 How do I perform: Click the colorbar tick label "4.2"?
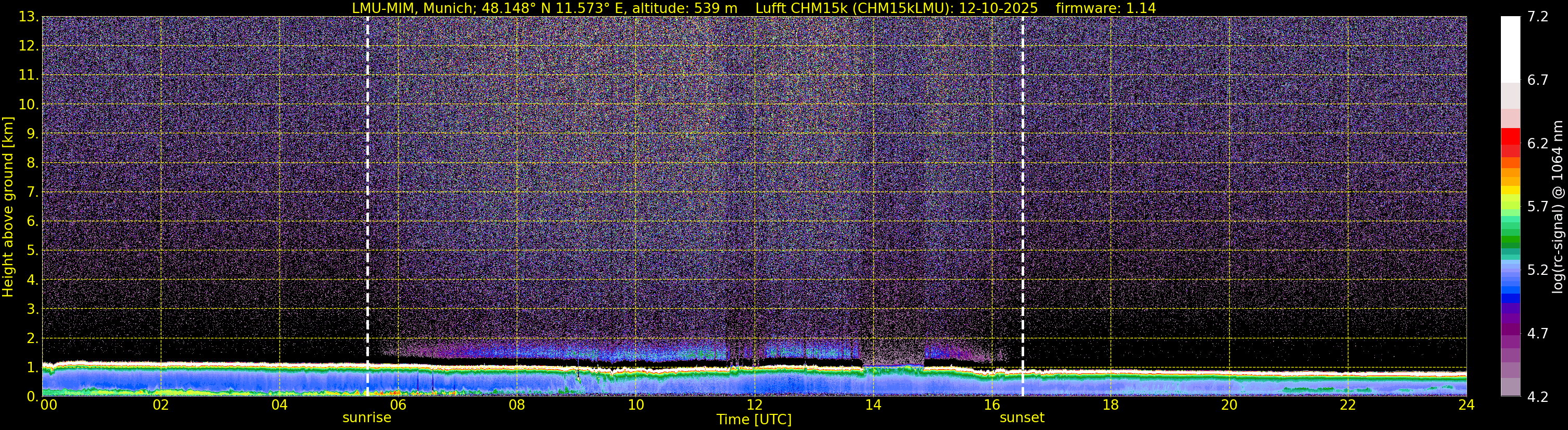pos(1538,397)
